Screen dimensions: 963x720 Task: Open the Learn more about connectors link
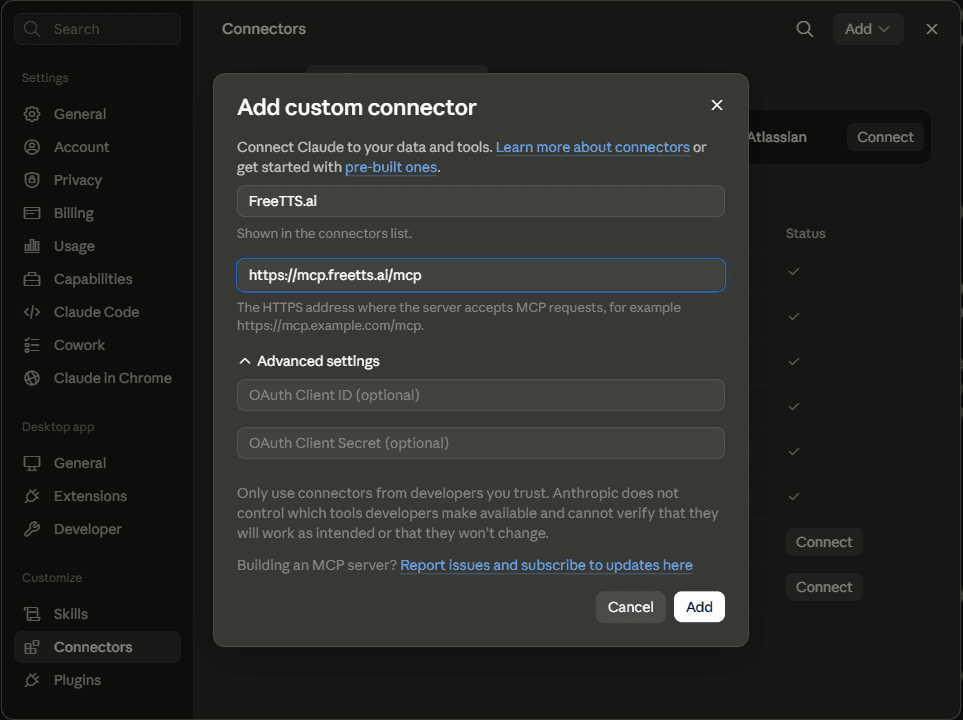click(x=593, y=147)
